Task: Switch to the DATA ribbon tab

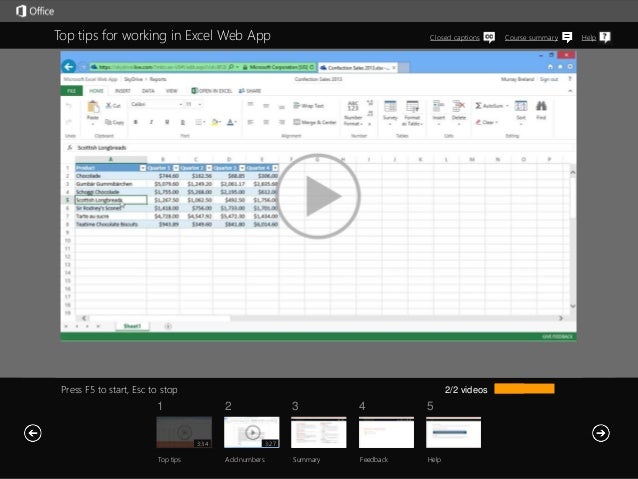Action: click(148, 91)
